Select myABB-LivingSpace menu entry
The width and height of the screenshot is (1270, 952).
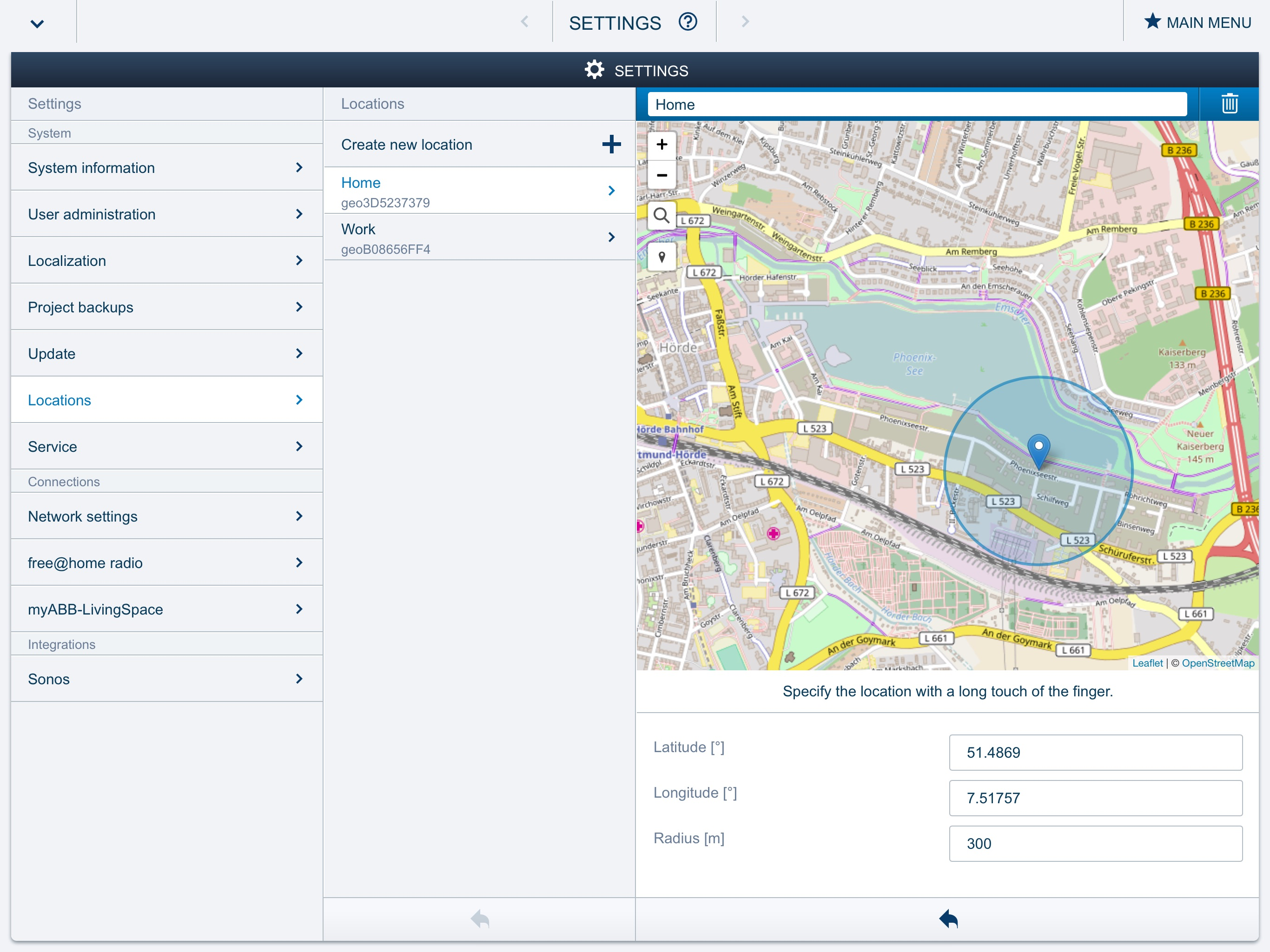[166, 608]
